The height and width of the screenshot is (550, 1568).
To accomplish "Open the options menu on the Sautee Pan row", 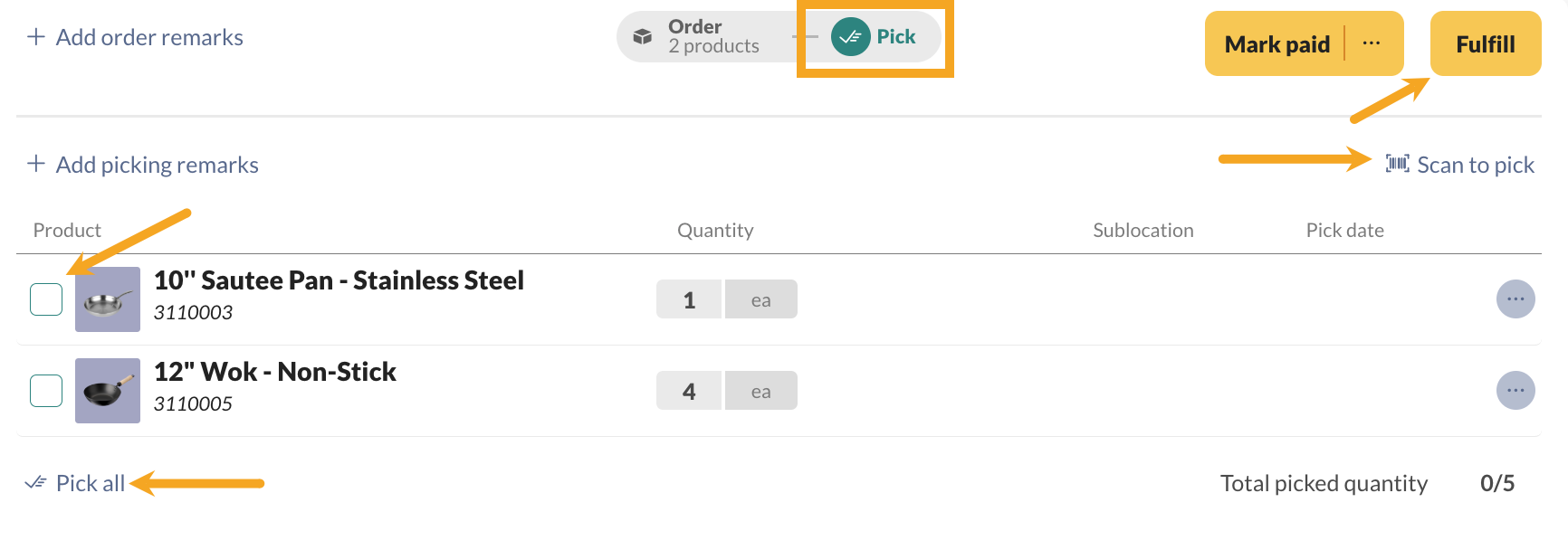I will click(x=1515, y=299).
